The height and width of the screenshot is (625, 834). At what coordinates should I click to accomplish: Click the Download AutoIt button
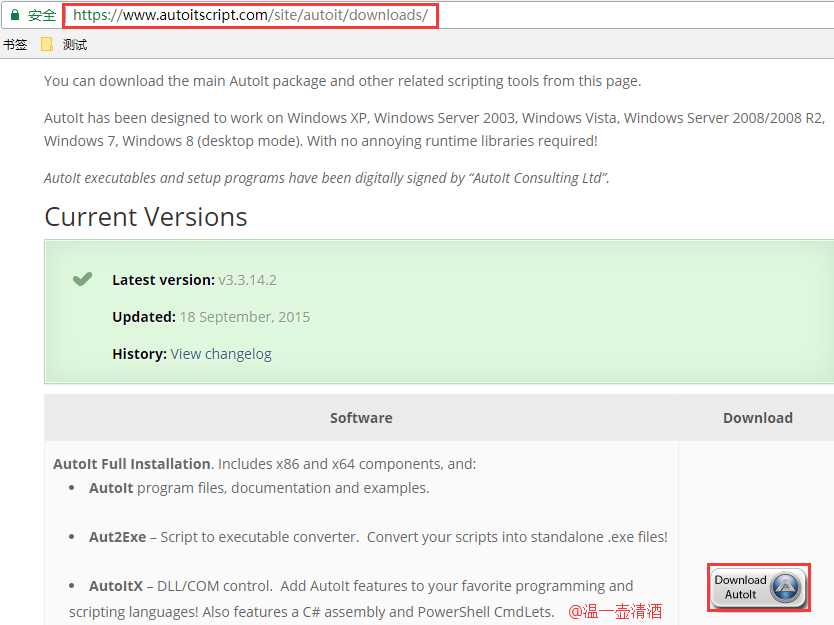click(x=758, y=587)
